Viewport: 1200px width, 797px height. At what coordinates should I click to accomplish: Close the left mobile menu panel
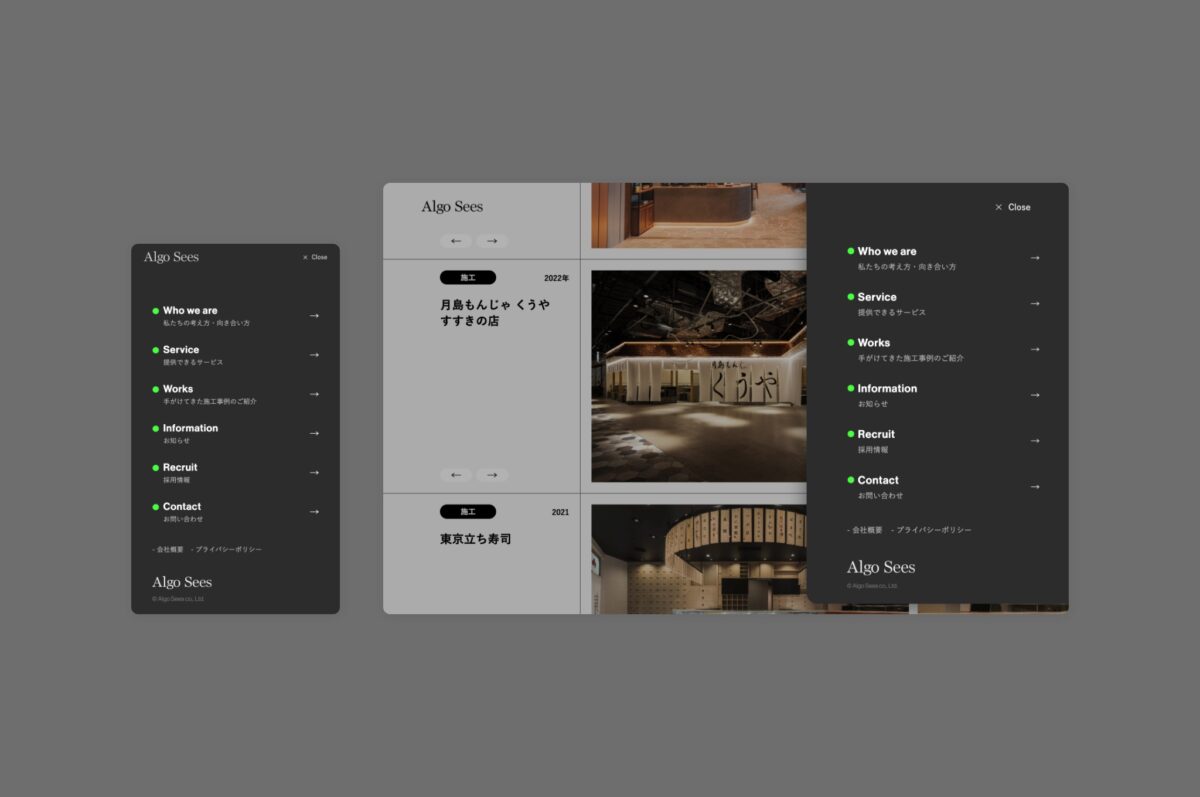coord(314,257)
